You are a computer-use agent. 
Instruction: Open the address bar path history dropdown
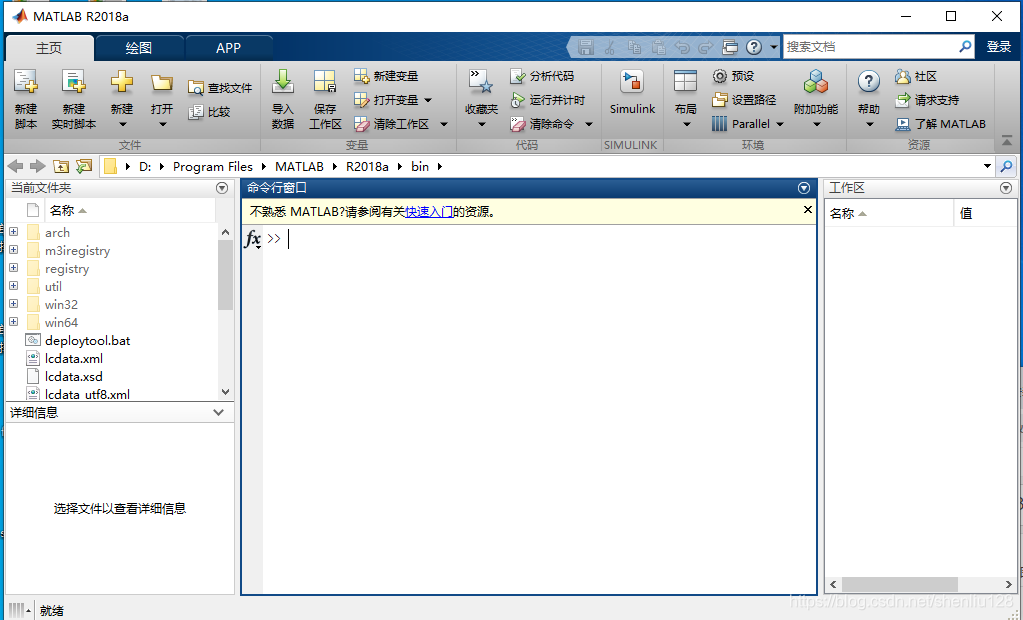click(x=987, y=166)
